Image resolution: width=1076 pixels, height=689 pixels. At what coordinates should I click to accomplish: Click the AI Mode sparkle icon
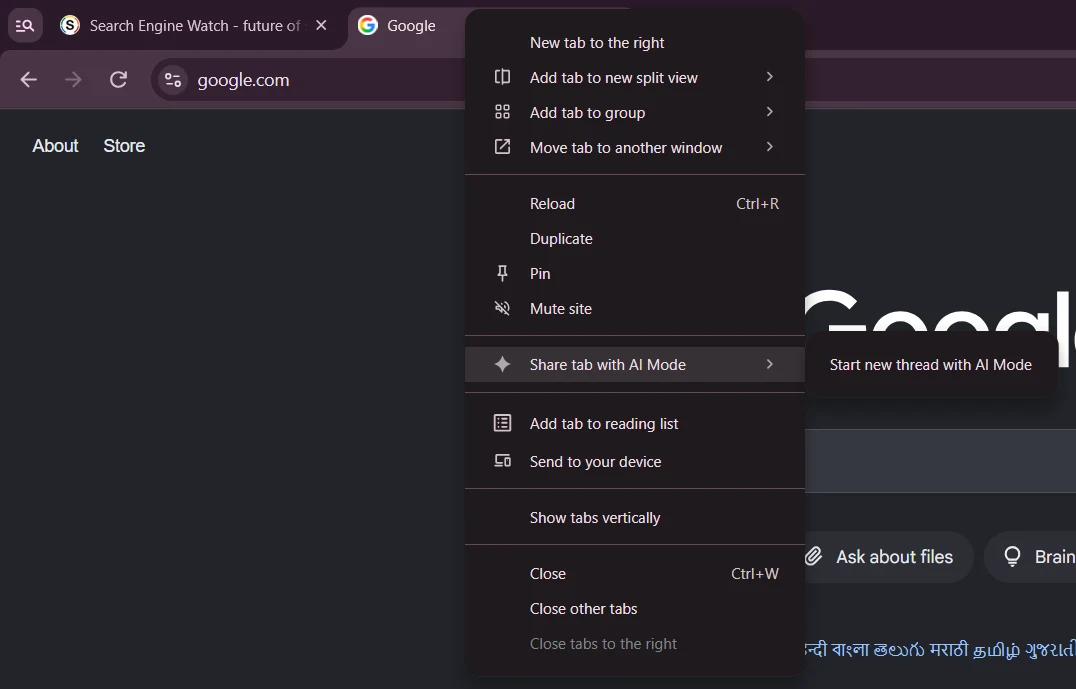pos(502,364)
